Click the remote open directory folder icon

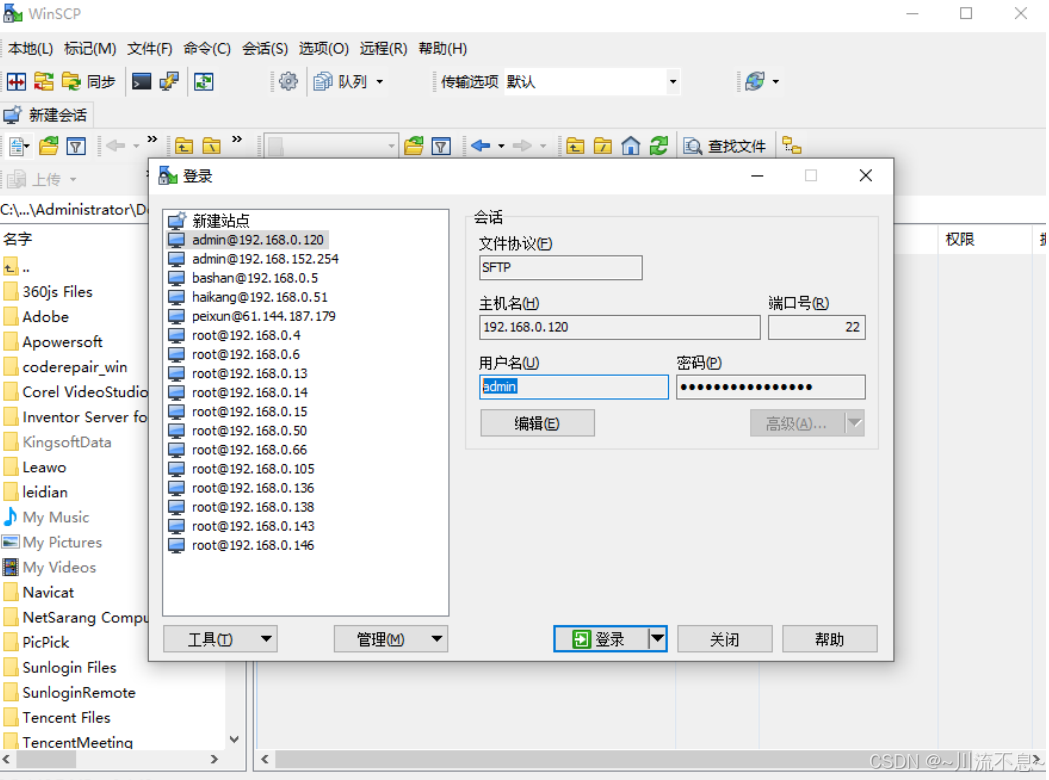pyautogui.click(x=414, y=146)
